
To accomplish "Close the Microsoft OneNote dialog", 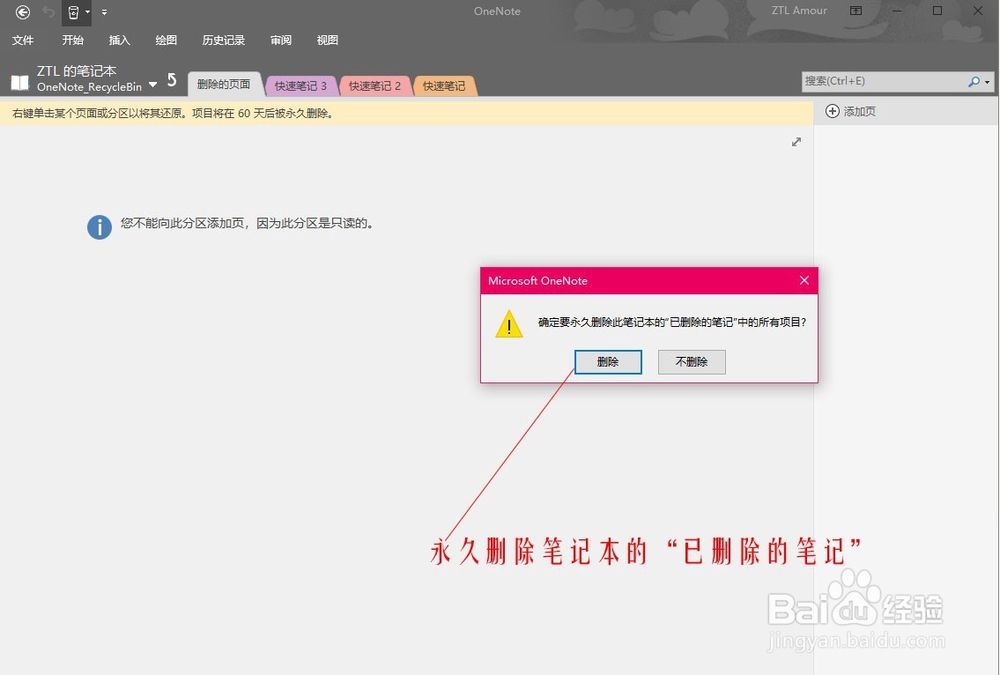I will [x=804, y=280].
